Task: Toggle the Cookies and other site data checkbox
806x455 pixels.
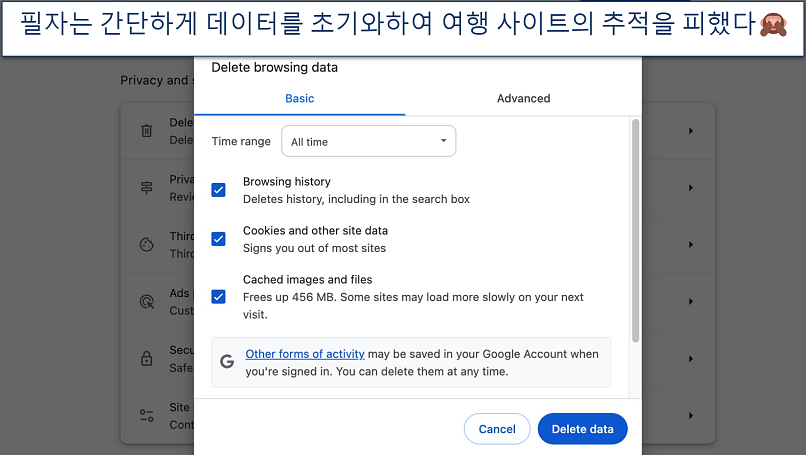Action: point(218,239)
